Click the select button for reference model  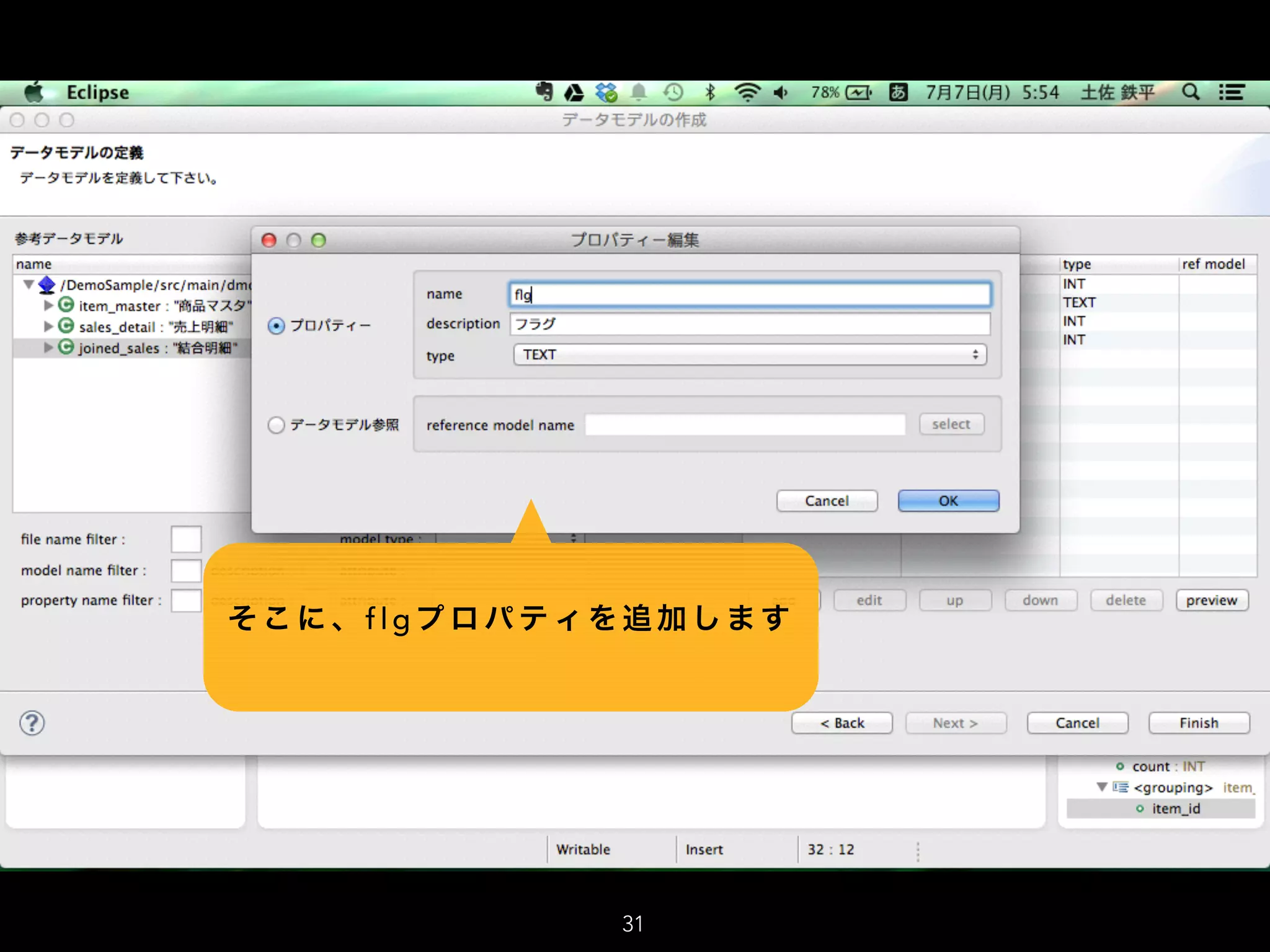[x=951, y=424]
